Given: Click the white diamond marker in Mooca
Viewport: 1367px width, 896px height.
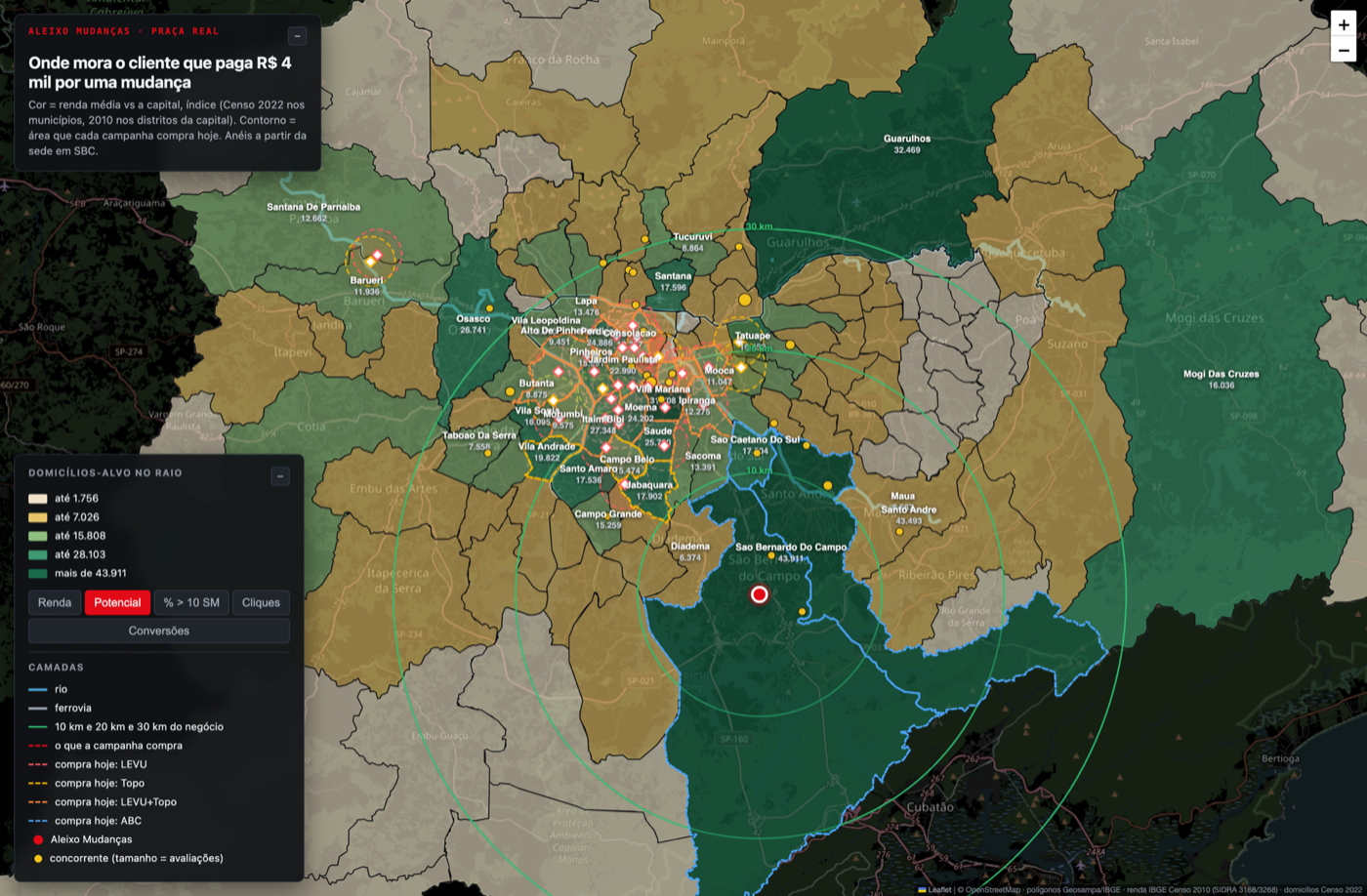Looking at the screenshot, I should click(709, 368).
